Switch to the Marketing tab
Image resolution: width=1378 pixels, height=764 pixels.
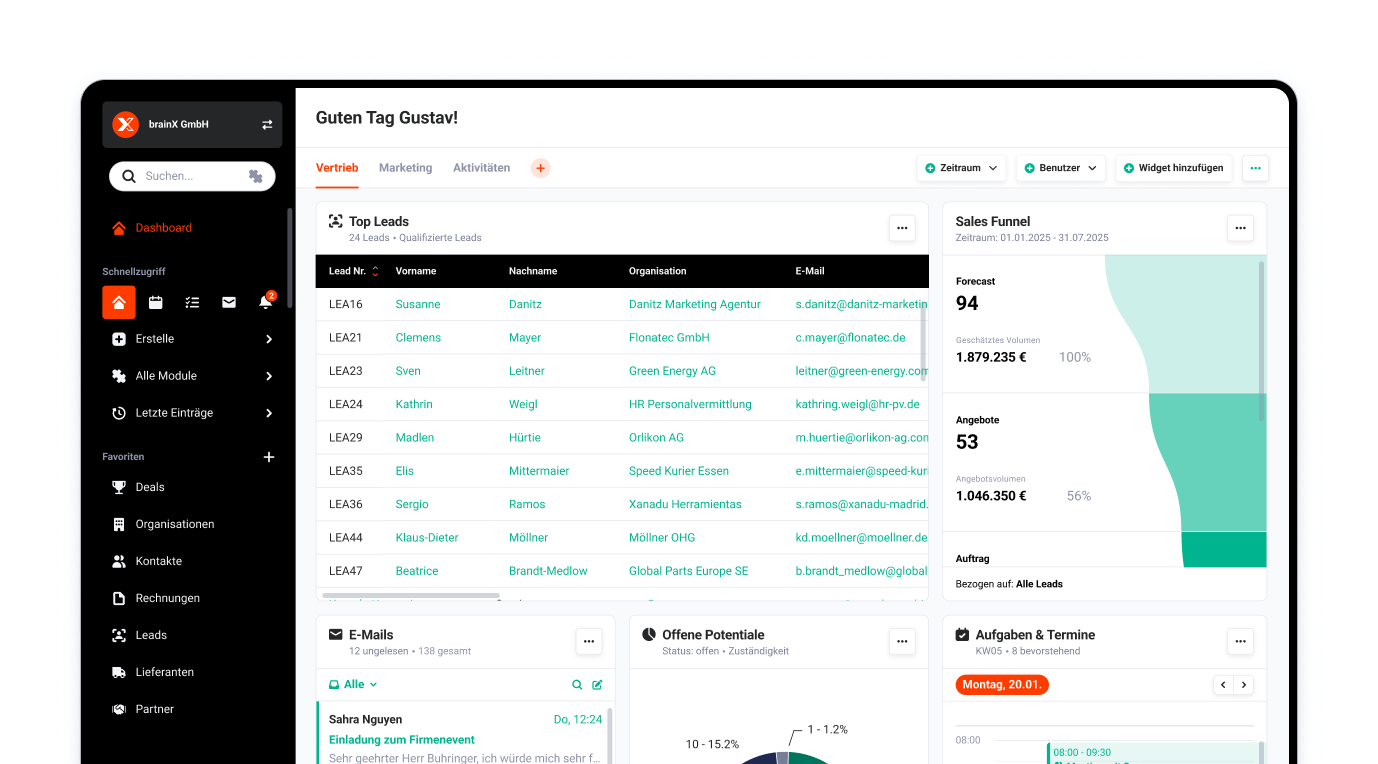click(405, 168)
